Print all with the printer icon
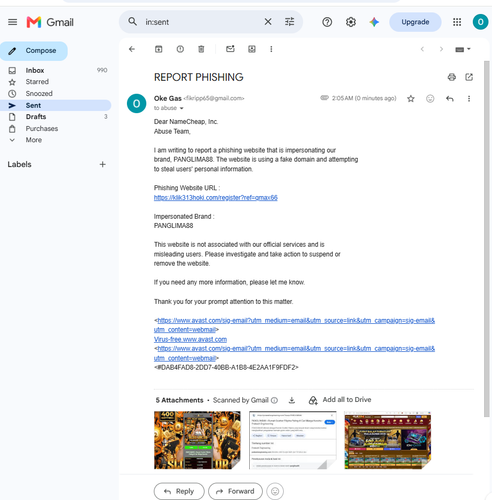This screenshot has height=500, width=492. pos(452,77)
